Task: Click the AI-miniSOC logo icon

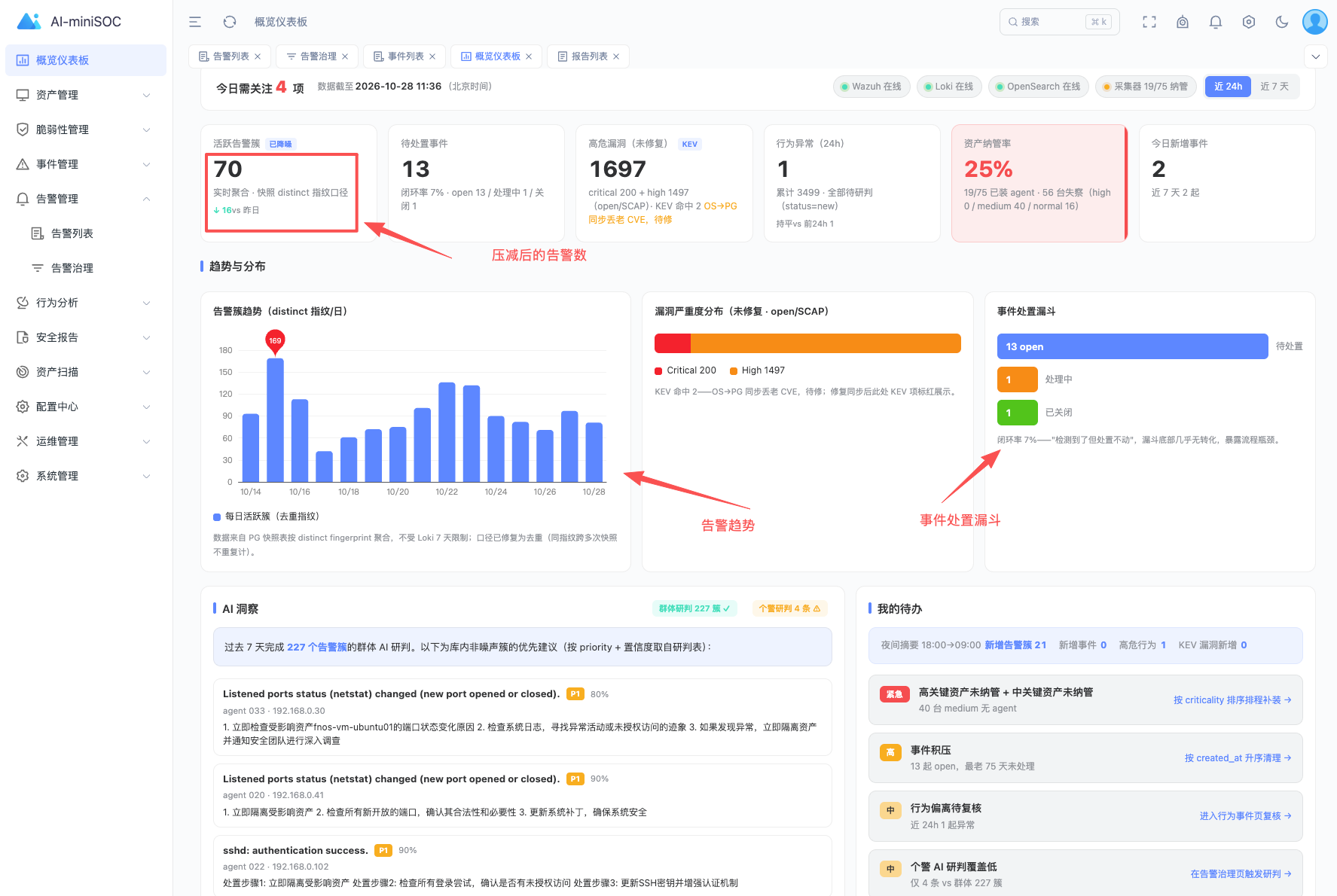Action: pos(29,21)
